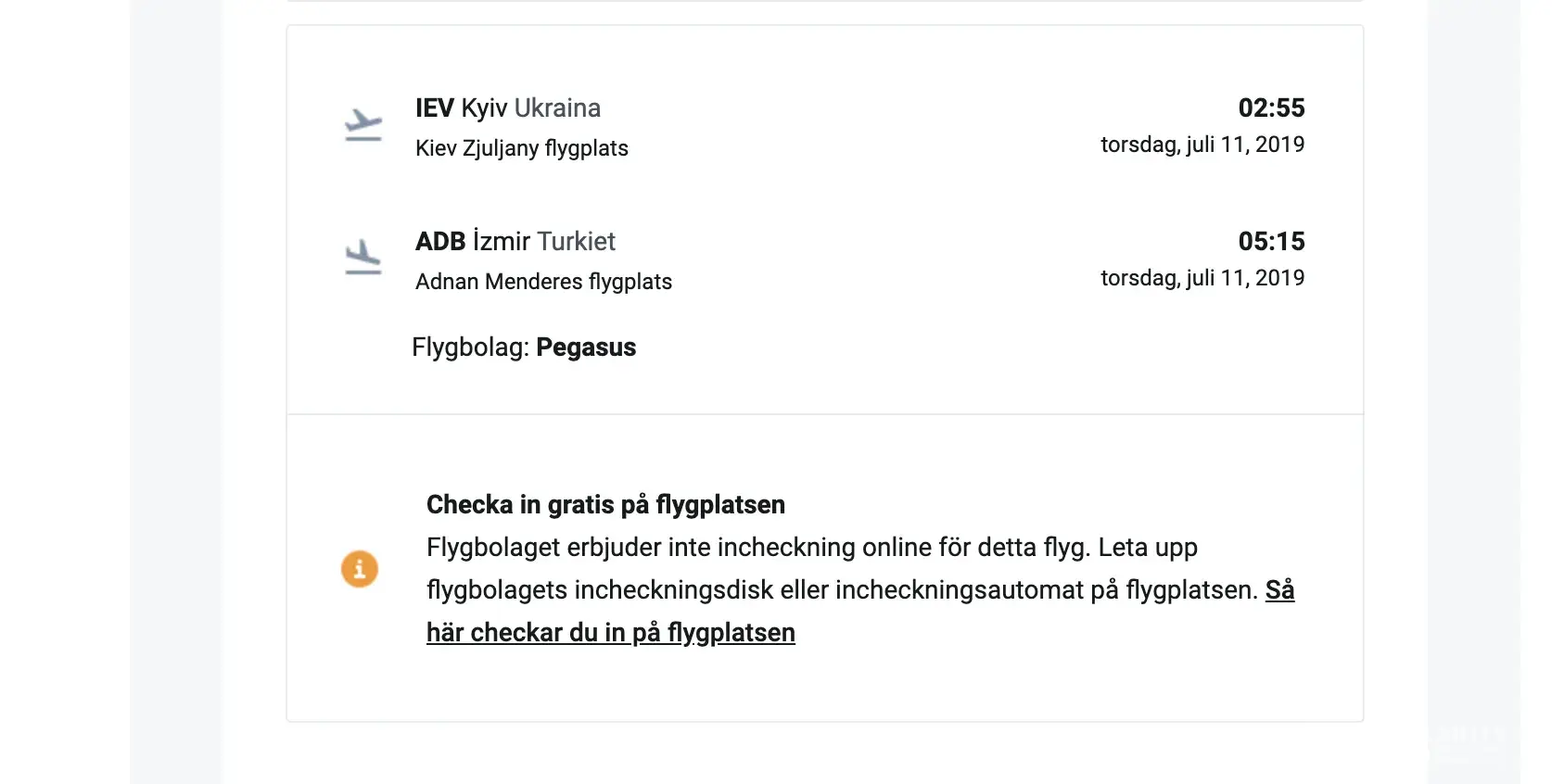Select the Kiev Zjuljany flygplats text

[521, 148]
